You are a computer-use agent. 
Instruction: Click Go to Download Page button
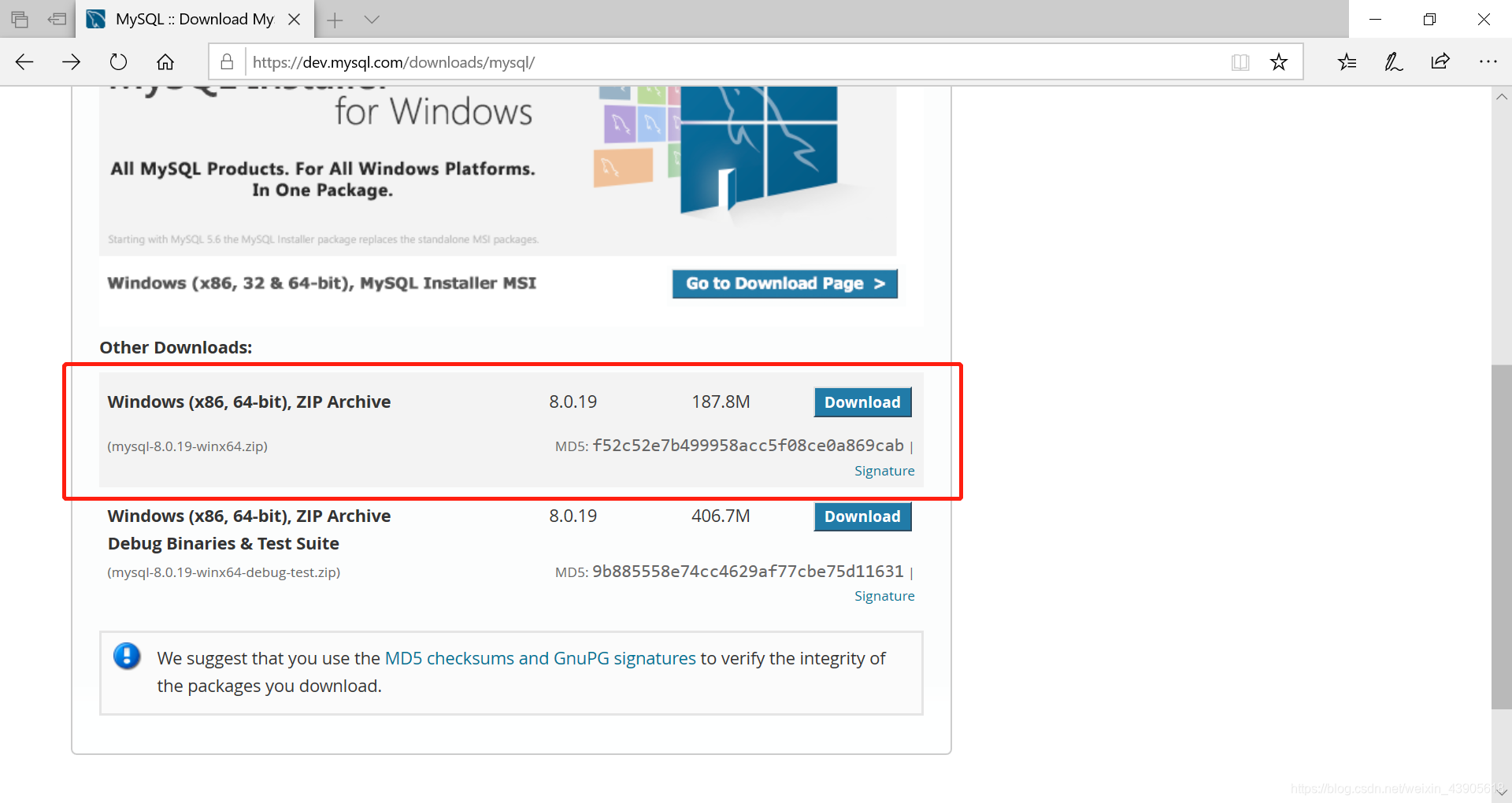785,283
